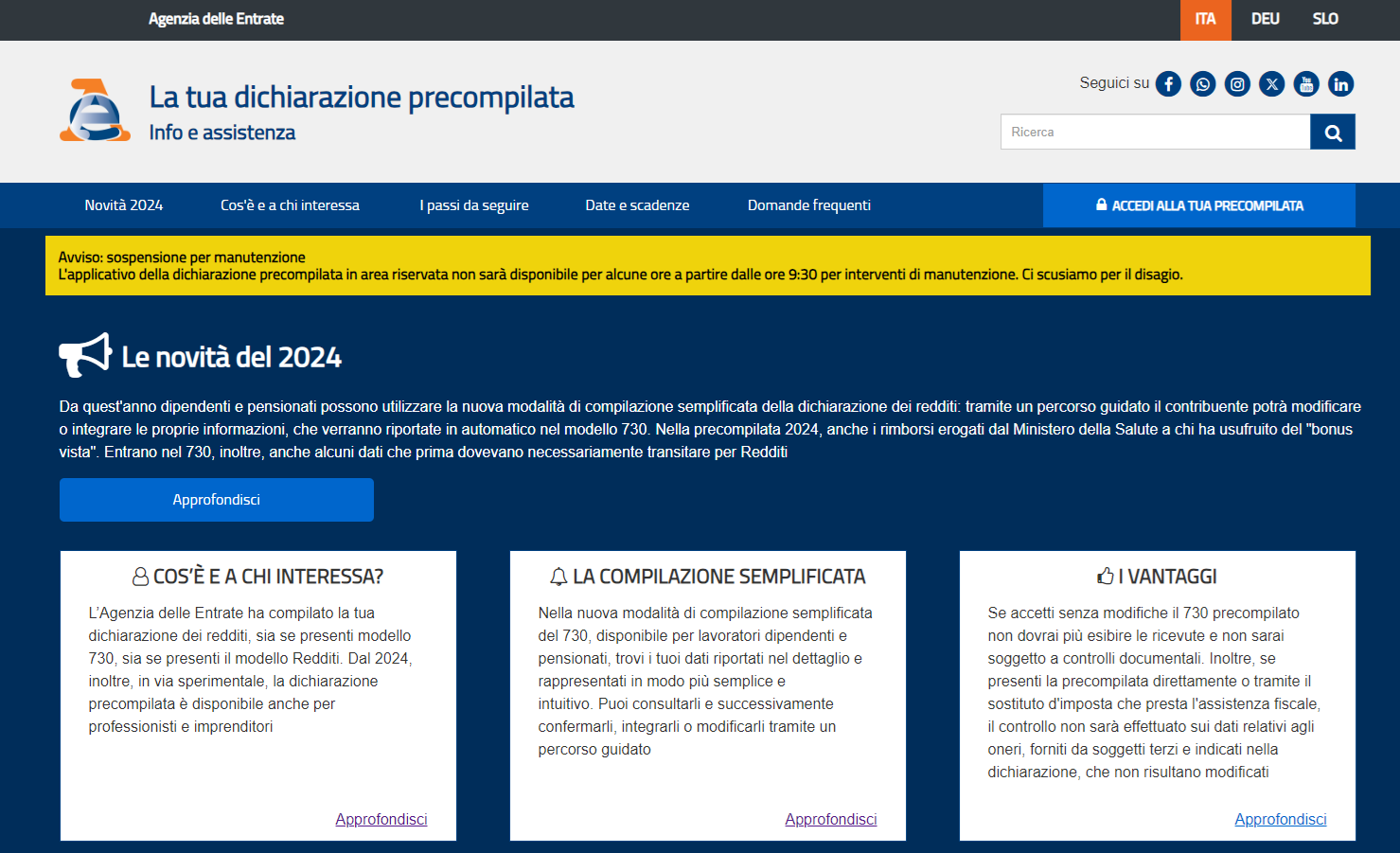This screenshot has width=1400, height=853.
Task: Click the Seguici su label
Action: tap(1114, 83)
